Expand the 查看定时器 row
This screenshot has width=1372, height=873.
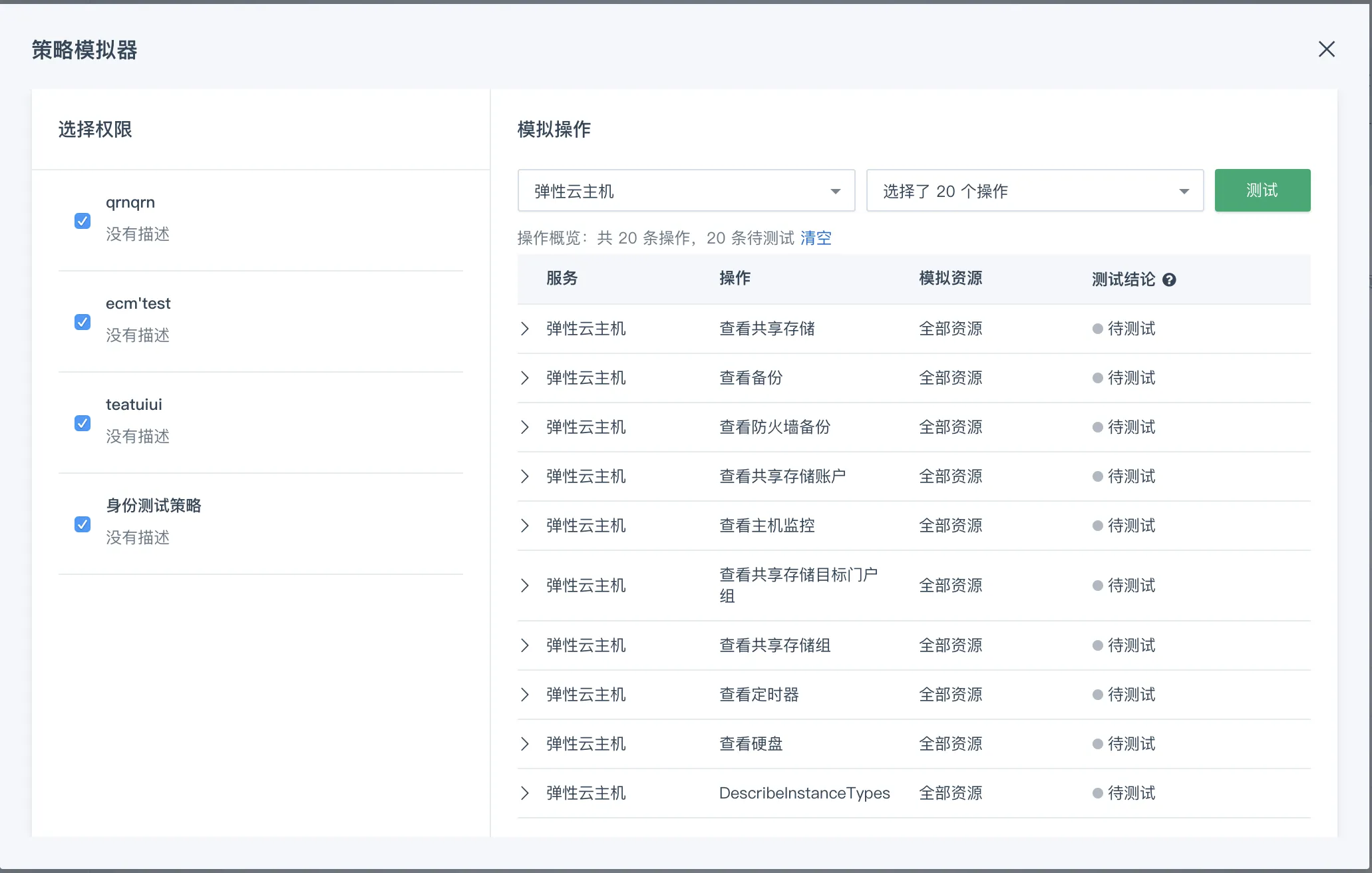525,695
